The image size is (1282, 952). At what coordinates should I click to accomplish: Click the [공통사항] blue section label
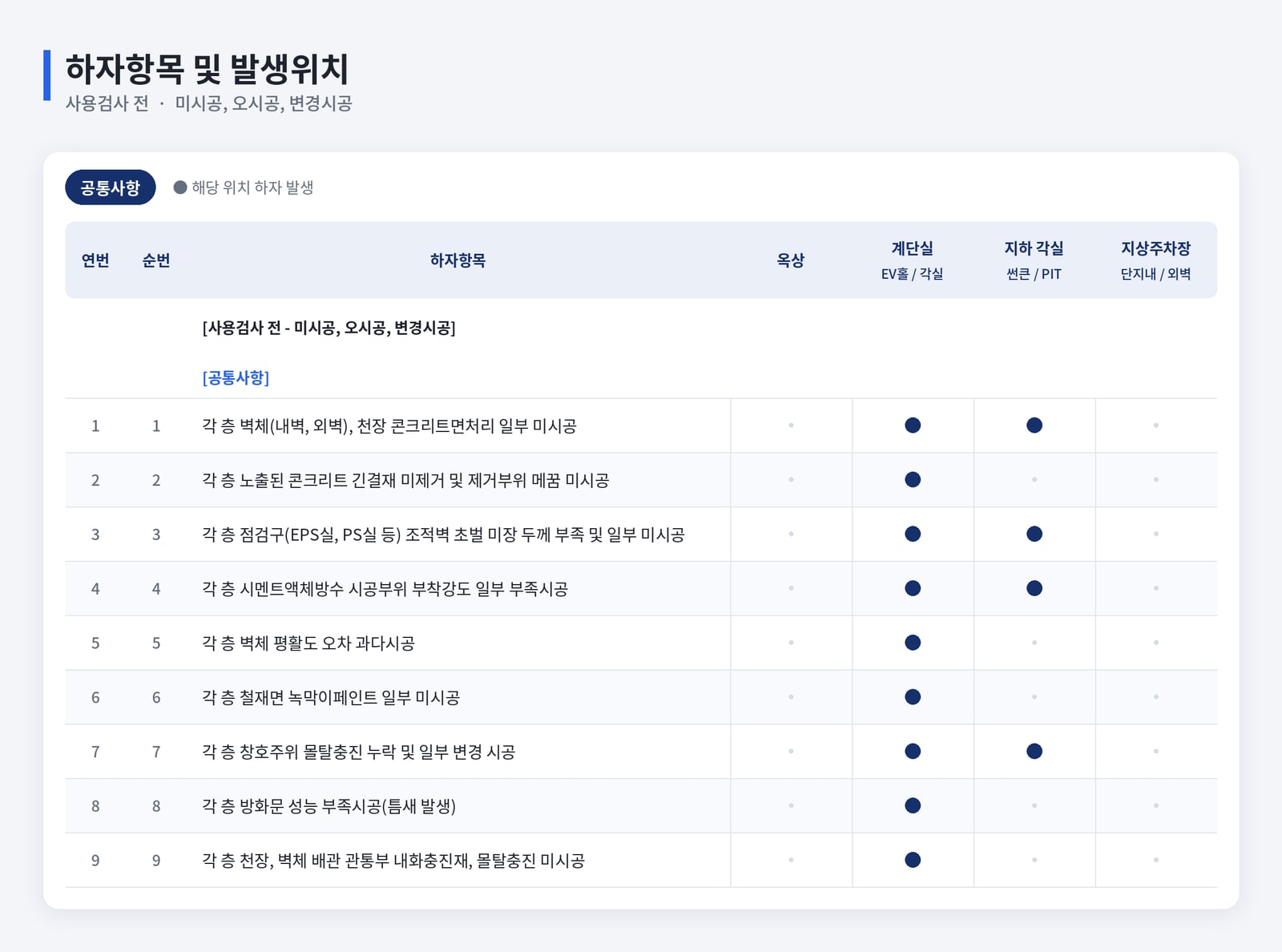(236, 377)
